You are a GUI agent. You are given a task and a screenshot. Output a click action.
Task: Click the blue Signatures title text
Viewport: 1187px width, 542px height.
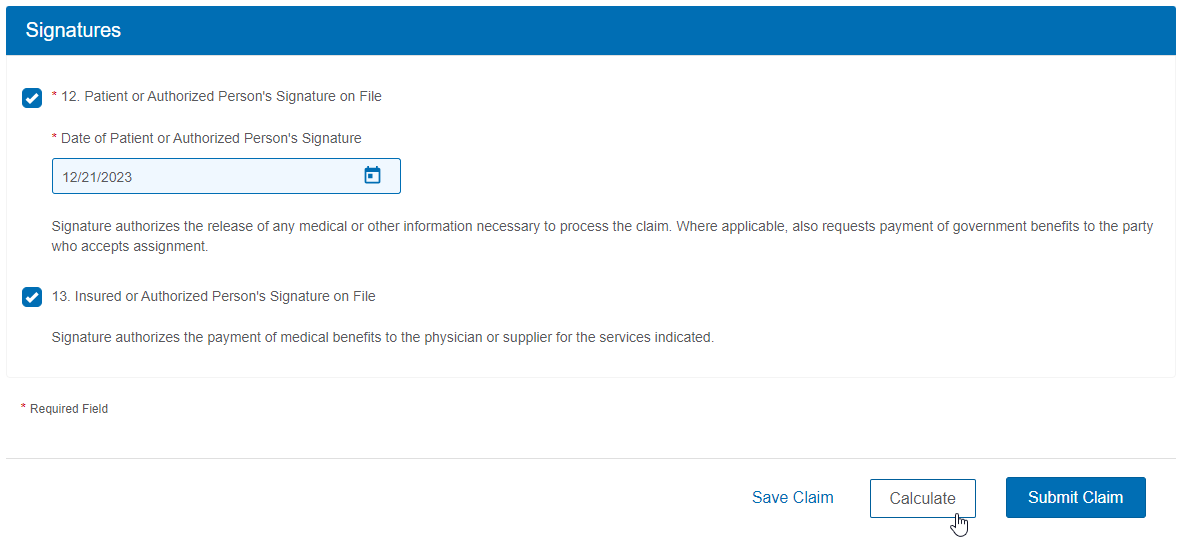pos(73,30)
